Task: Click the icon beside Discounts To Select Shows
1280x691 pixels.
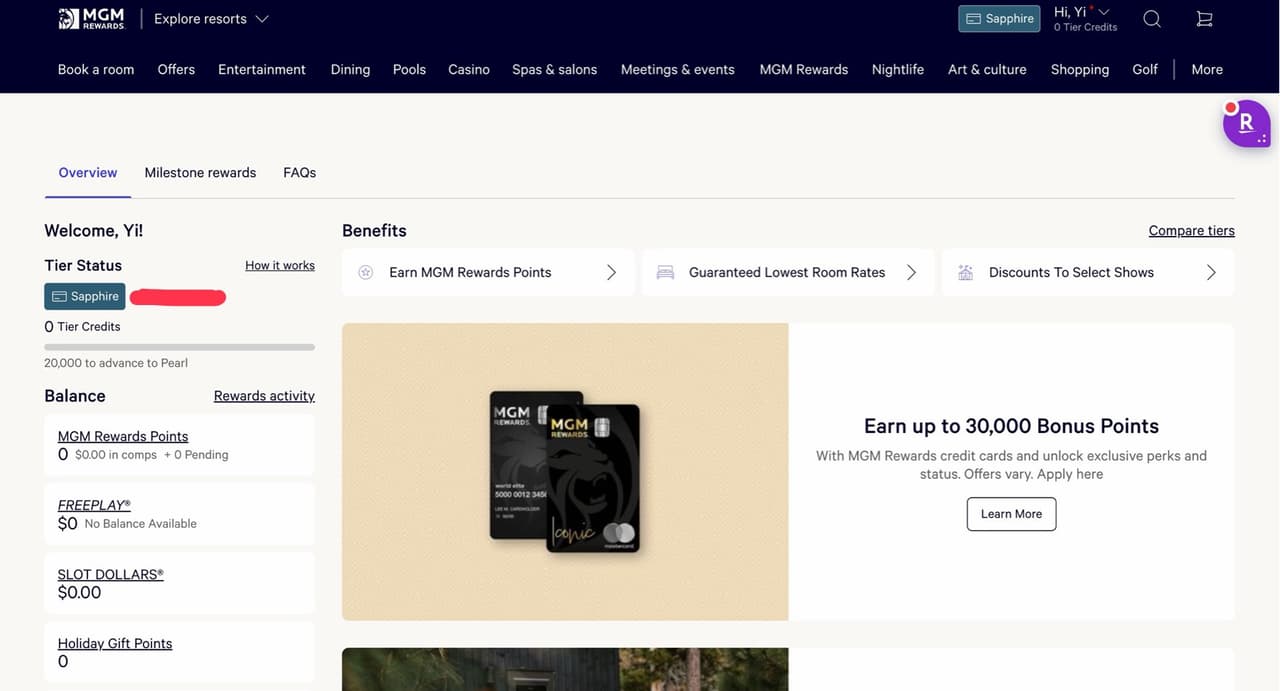Action: [x=966, y=272]
